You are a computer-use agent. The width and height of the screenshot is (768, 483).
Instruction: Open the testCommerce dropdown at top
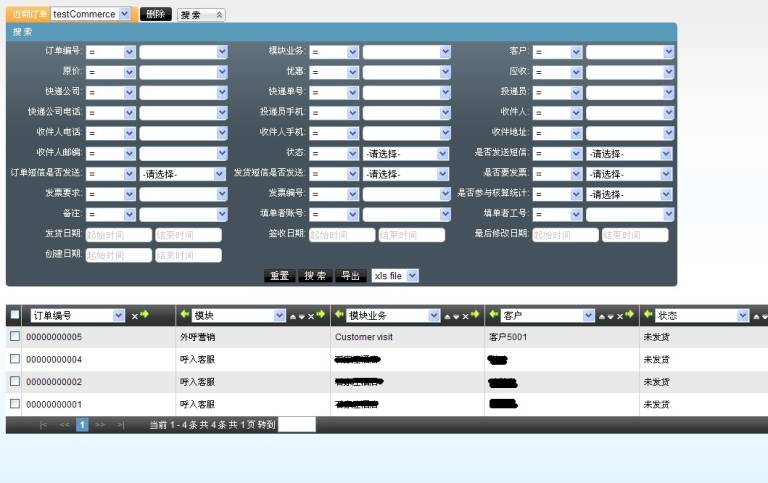coord(124,14)
